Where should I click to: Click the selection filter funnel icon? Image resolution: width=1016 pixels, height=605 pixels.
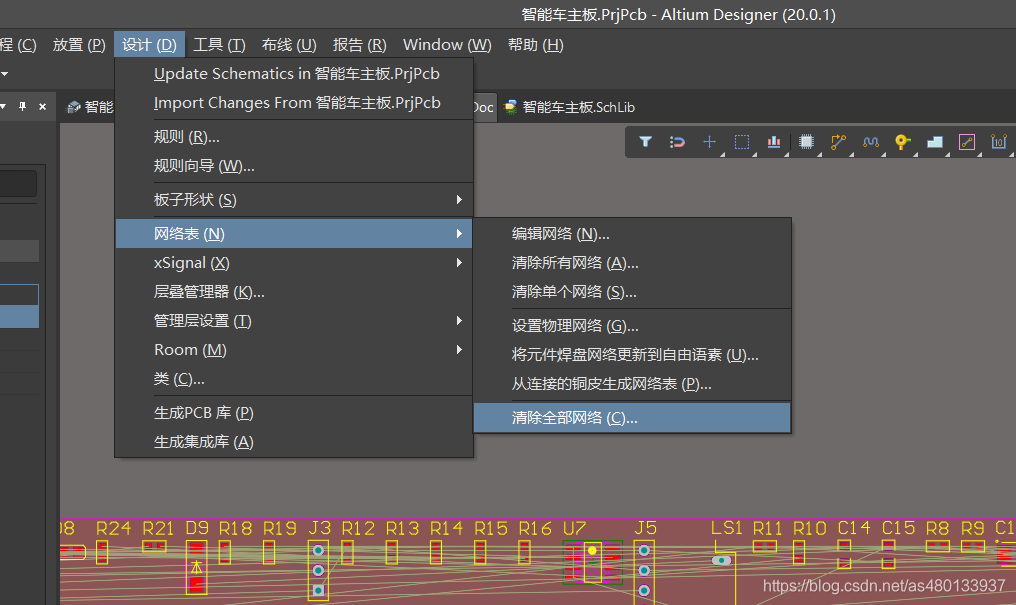click(645, 142)
